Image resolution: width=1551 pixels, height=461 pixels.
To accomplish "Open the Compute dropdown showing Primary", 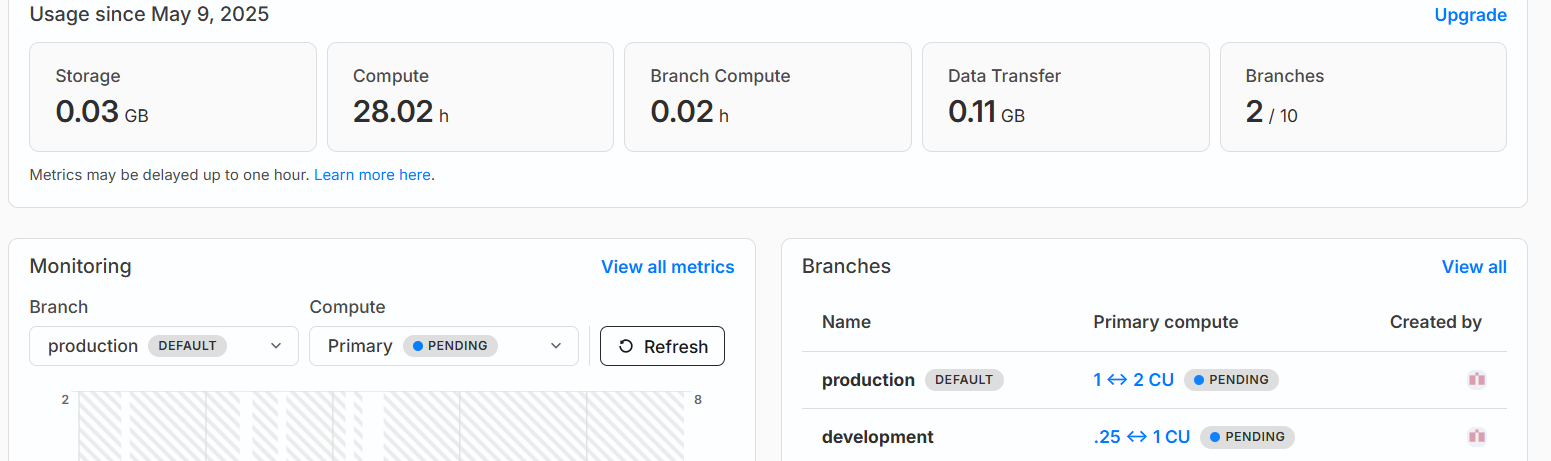I will 444,346.
